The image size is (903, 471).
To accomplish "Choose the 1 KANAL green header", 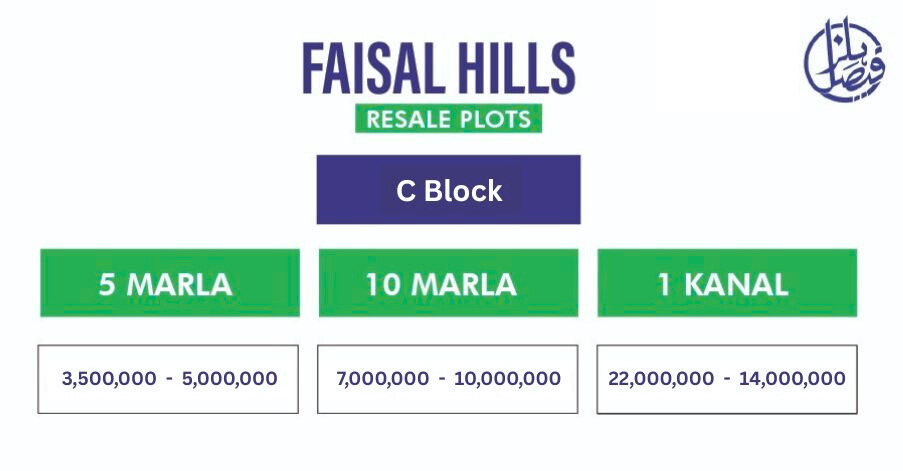I will click(726, 284).
